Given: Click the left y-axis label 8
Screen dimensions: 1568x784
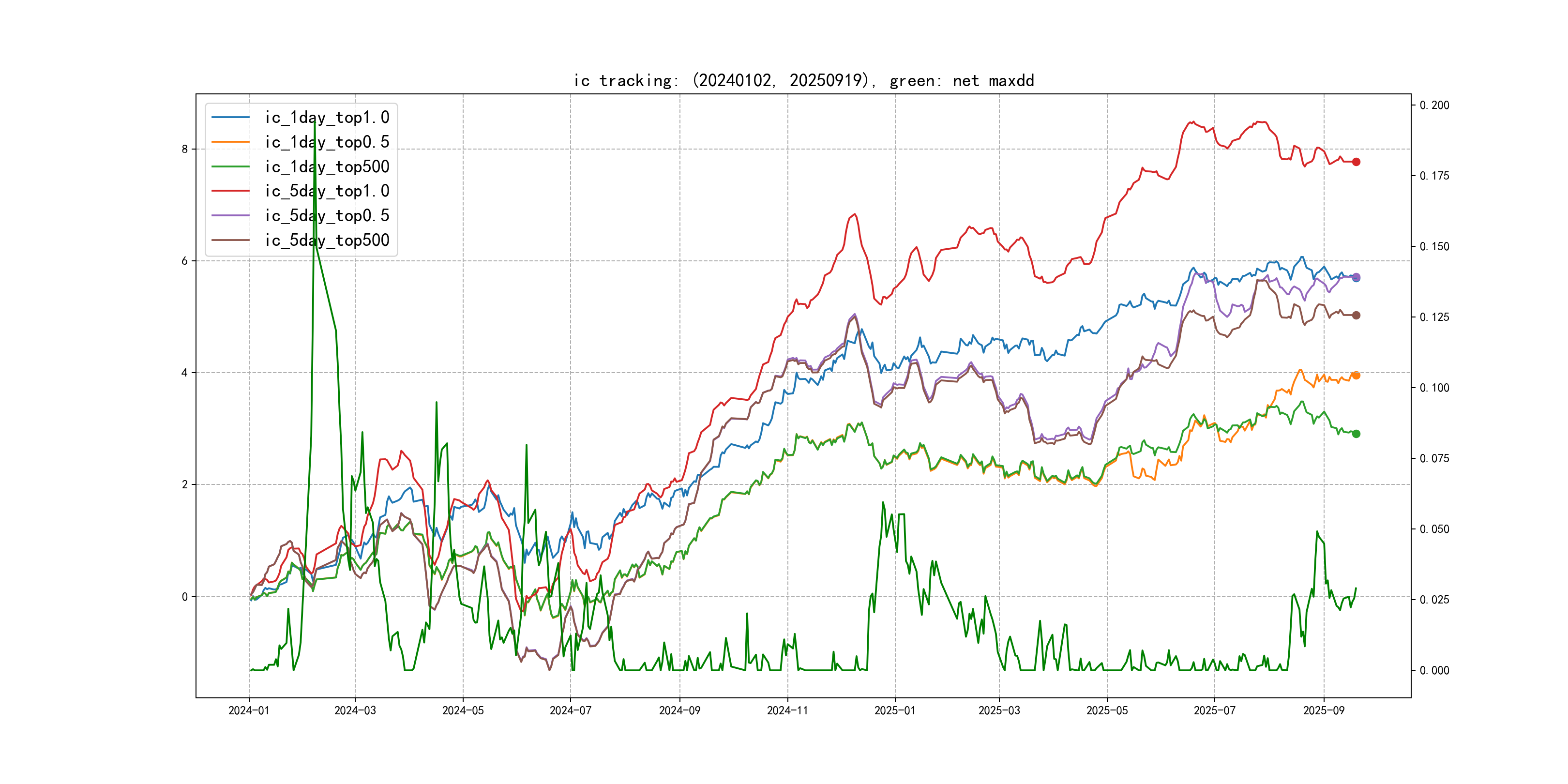Looking at the screenshot, I should pyautogui.click(x=184, y=149).
